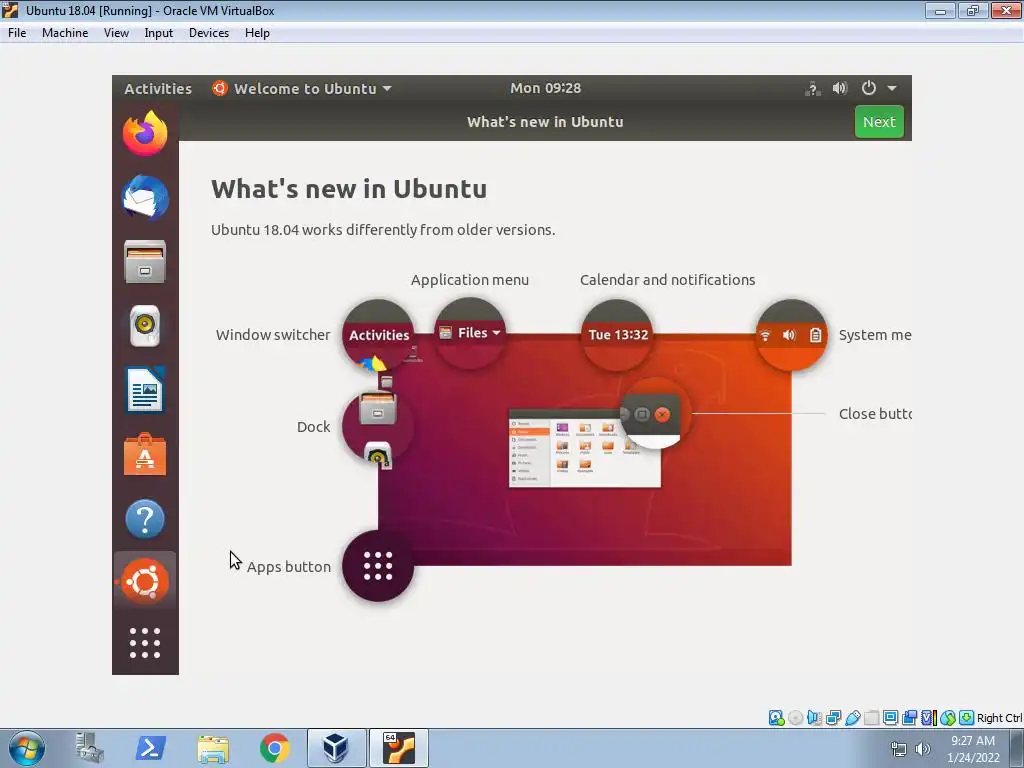Open the VirtualBox Input menu
This screenshot has width=1024, height=768.
(159, 33)
